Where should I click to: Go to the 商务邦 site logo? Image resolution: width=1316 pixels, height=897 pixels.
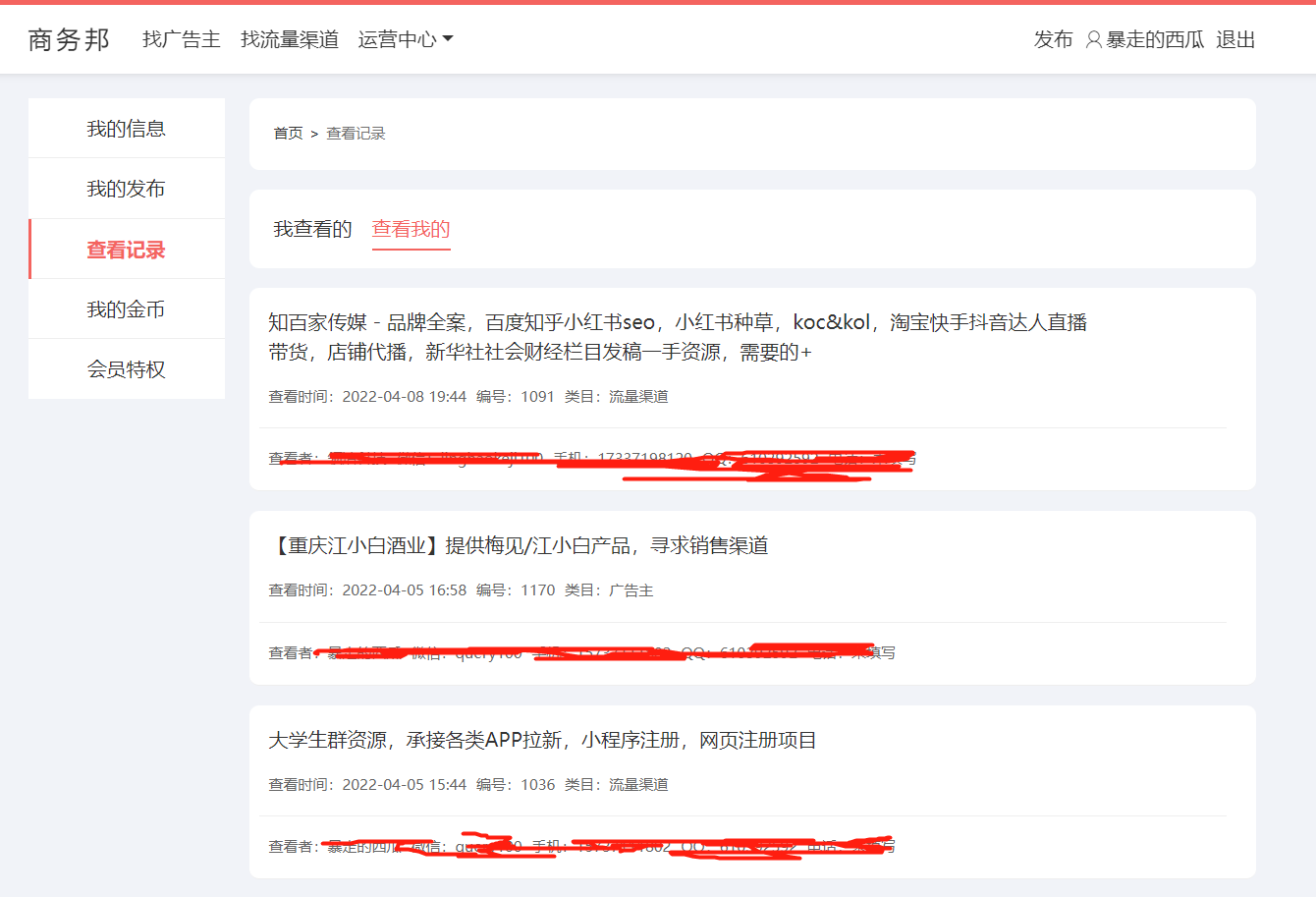[69, 39]
